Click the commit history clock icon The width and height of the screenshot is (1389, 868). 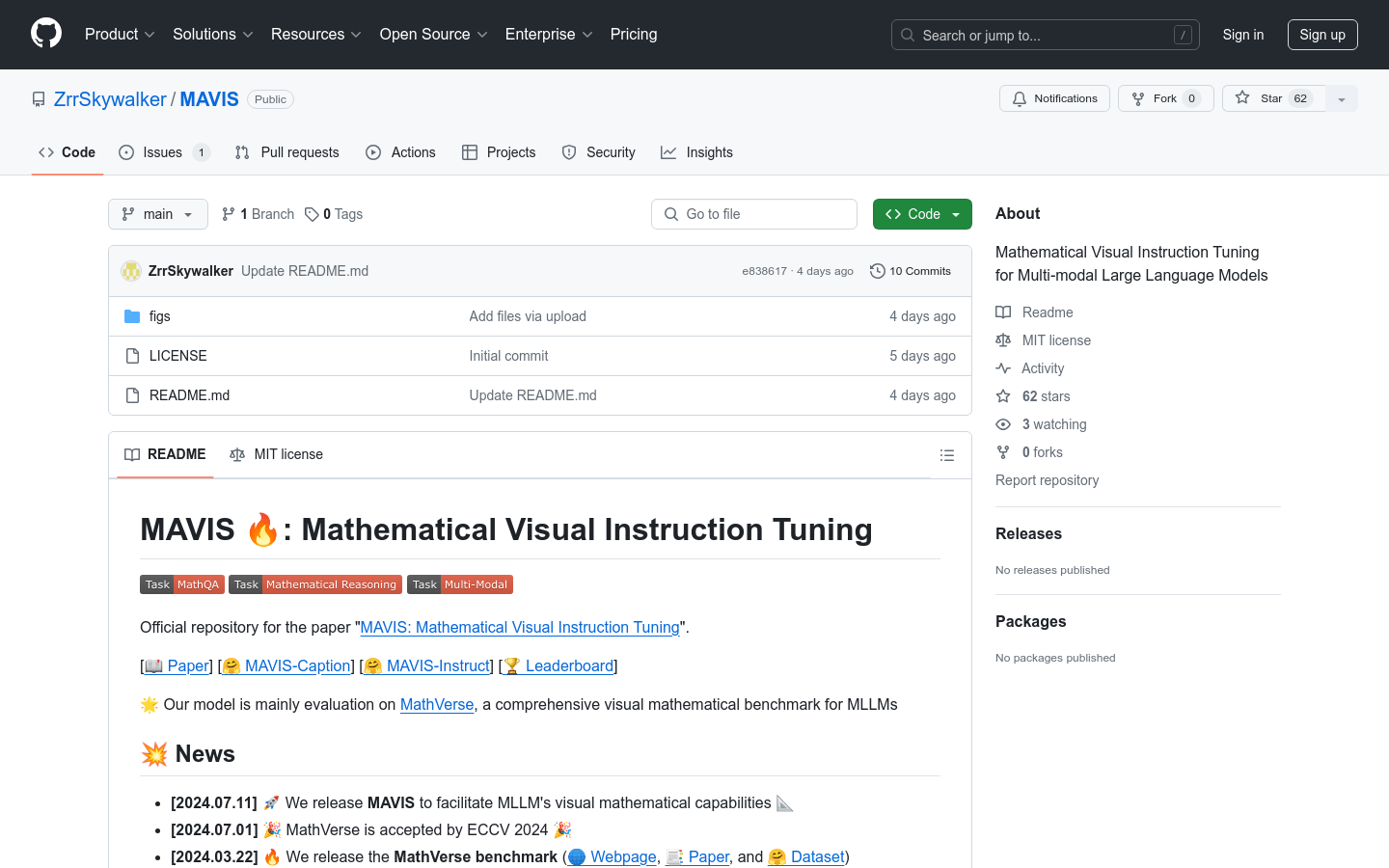coord(877,271)
